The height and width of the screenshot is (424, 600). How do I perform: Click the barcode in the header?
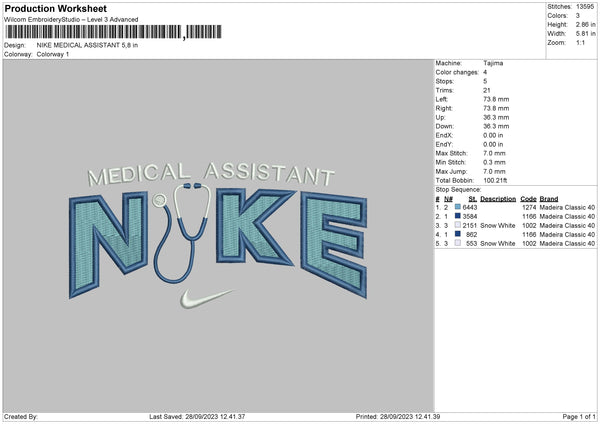click(113, 32)
